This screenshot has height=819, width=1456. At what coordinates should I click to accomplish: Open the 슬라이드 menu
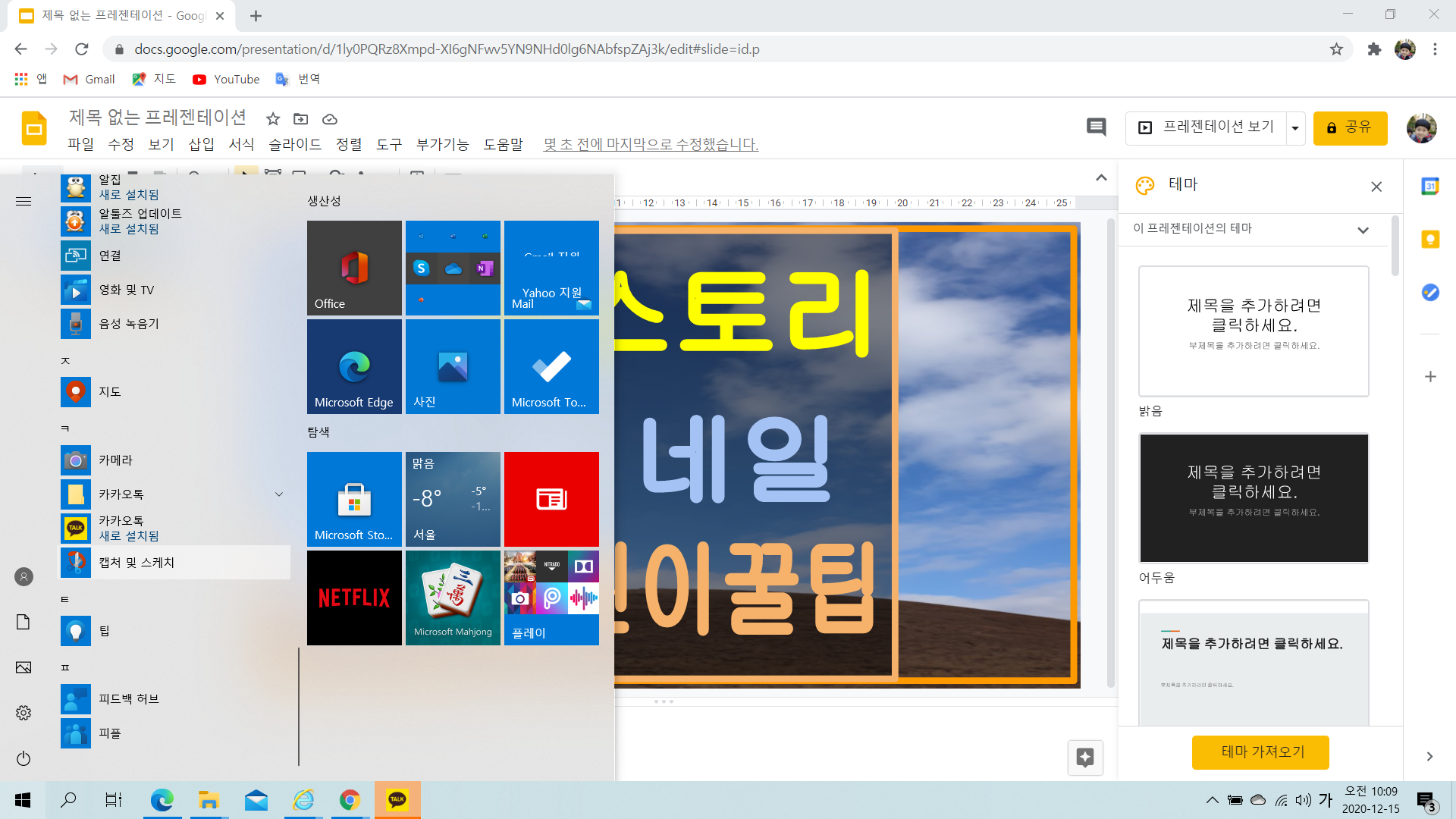(x=295, y=144)
